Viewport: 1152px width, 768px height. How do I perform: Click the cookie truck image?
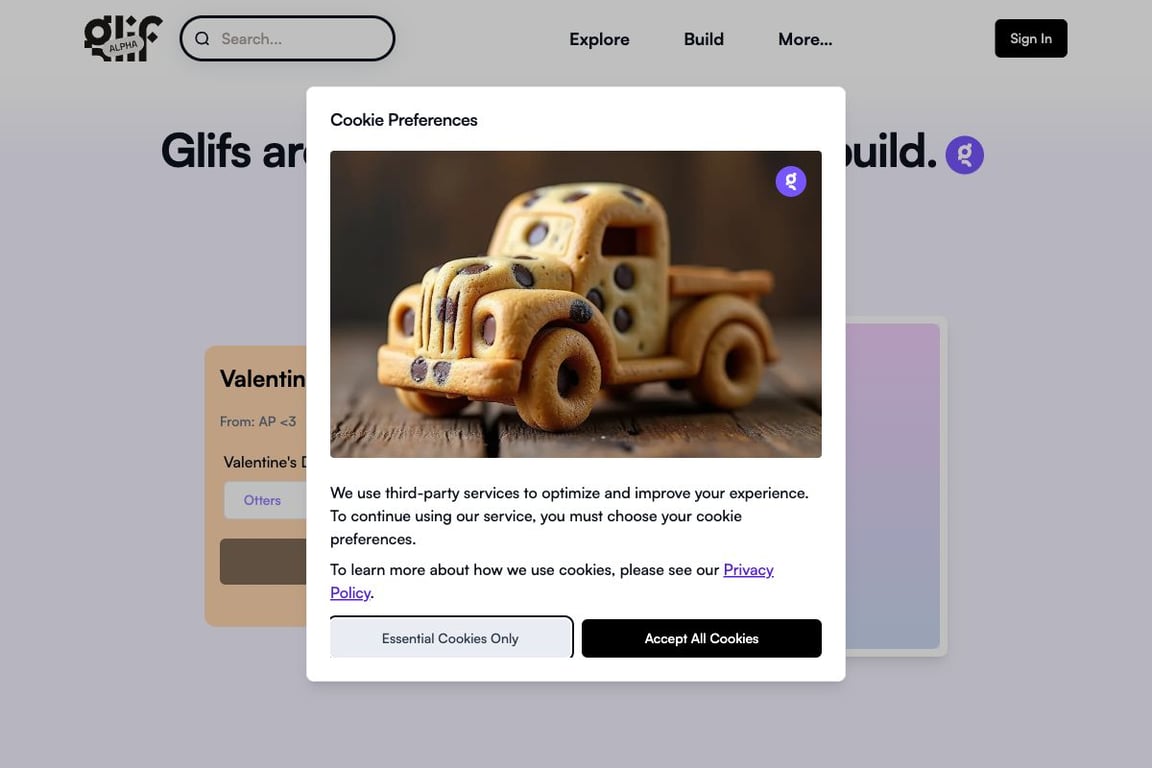coord(575,304)
